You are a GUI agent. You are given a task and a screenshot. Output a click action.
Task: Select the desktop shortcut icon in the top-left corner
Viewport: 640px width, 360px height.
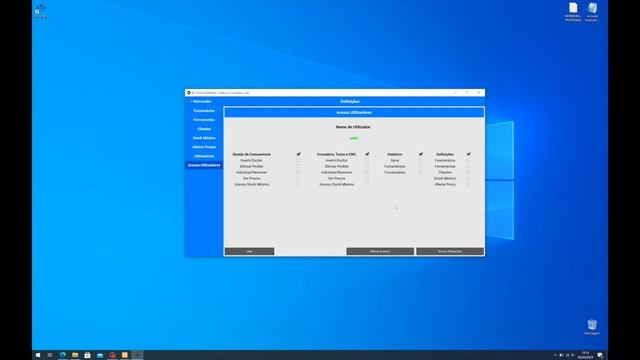[x=40, y=11]
